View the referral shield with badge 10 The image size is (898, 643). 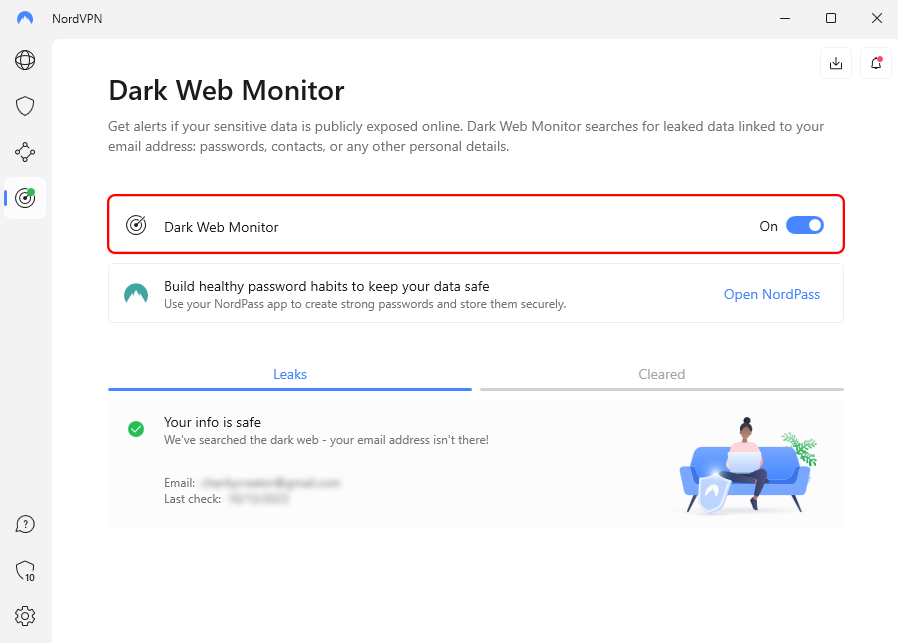point(24,570)
